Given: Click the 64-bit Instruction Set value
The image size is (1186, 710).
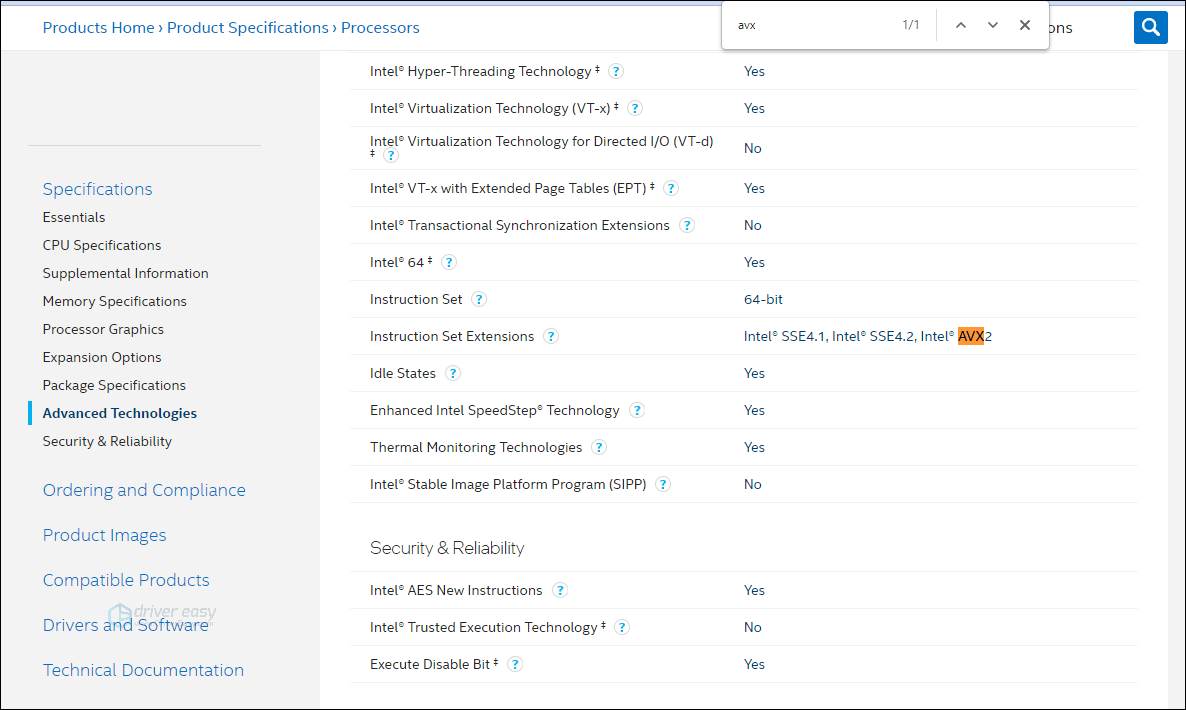Looking at the screenshot, I should pos(763,299).
